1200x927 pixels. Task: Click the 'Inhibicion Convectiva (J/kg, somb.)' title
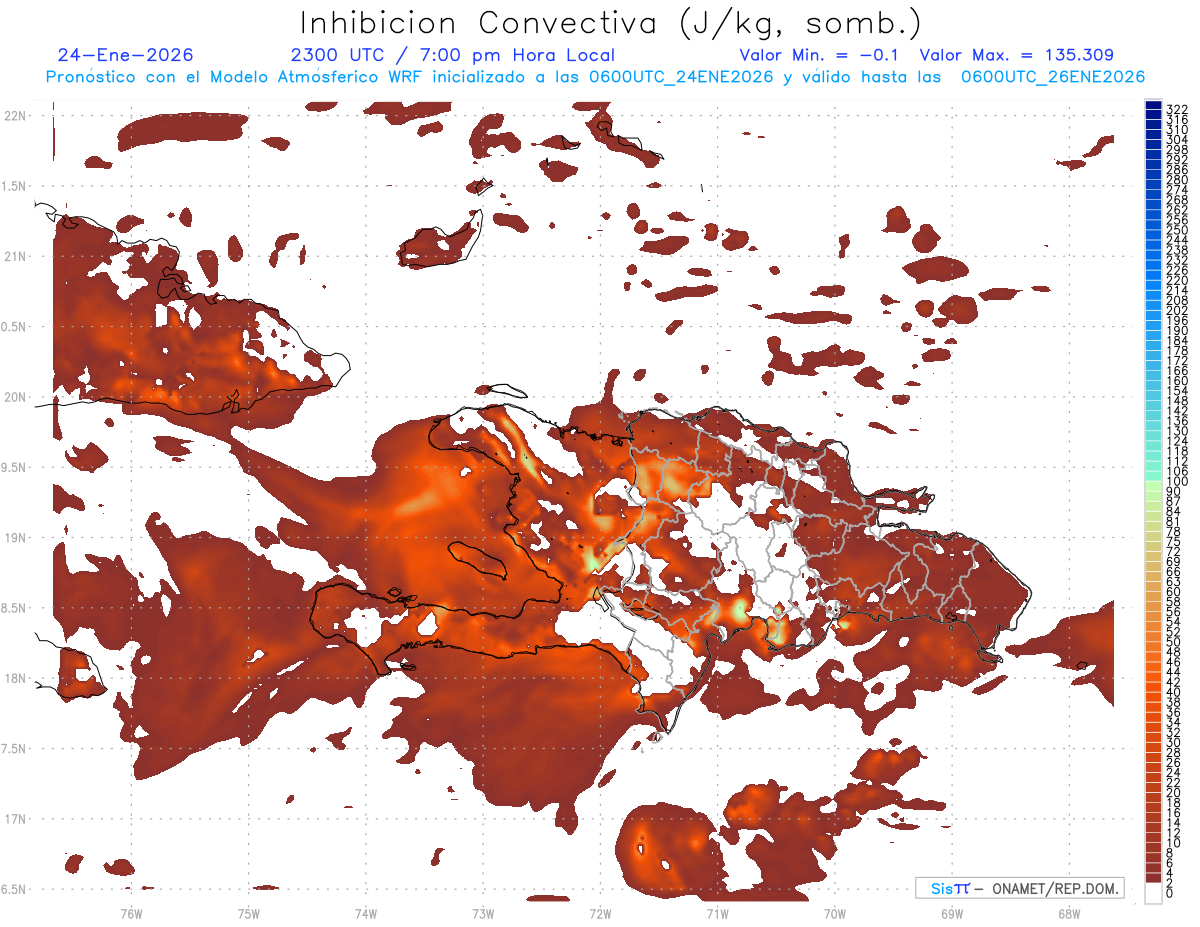(610, 23)
